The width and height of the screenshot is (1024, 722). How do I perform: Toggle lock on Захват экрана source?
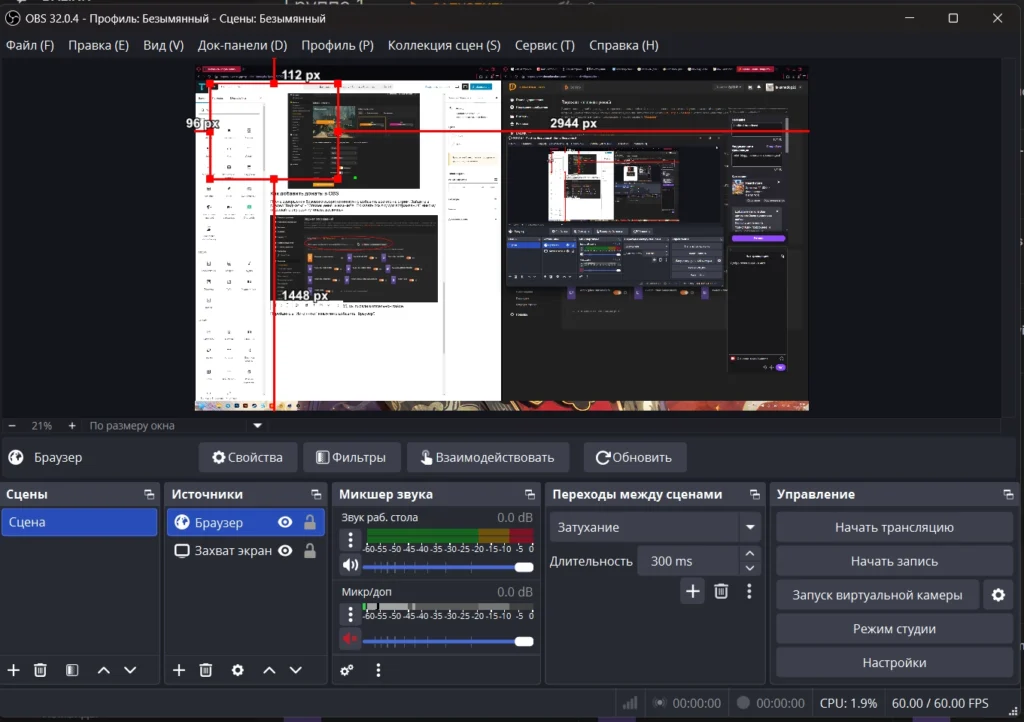pyautogui.click(x=310, y=551)
